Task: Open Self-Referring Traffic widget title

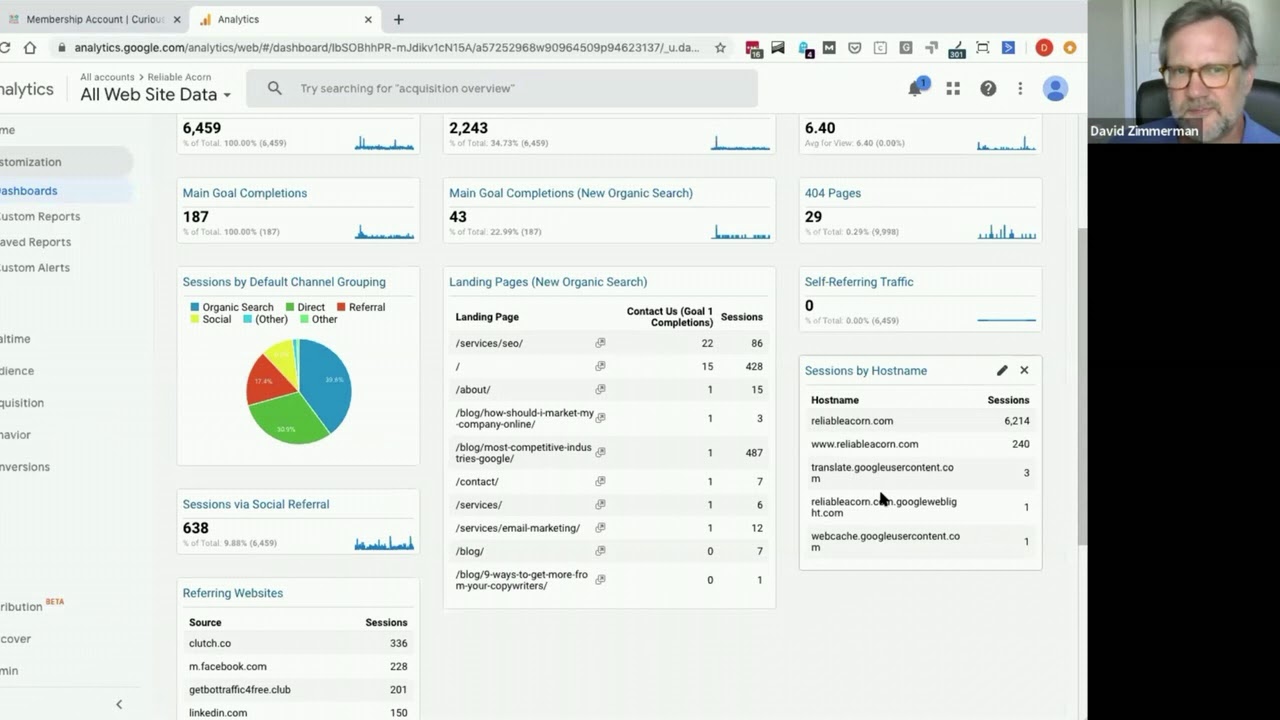Action: [858, 282]
